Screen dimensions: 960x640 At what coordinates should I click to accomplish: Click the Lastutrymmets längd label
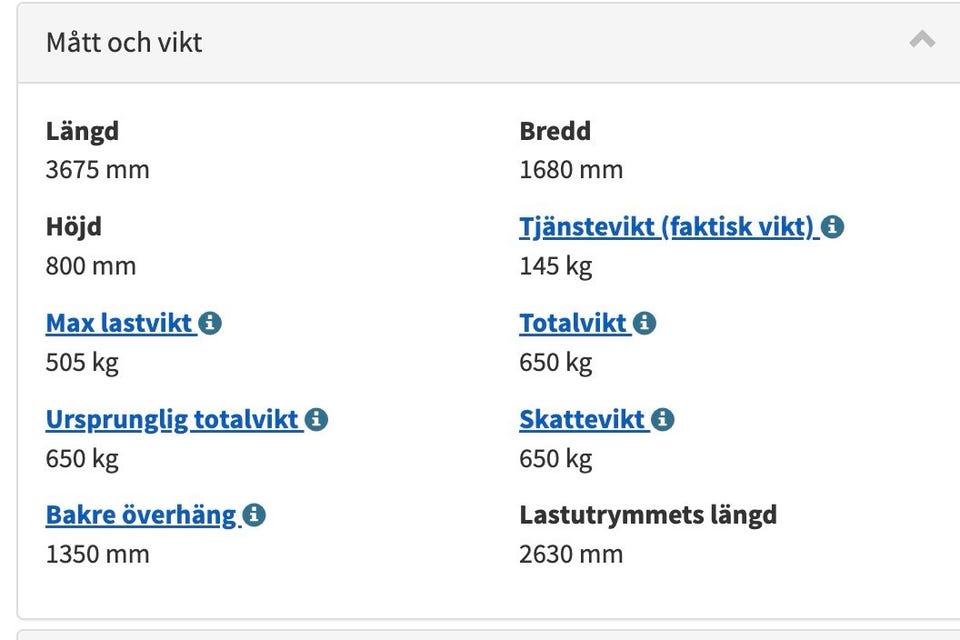648,515
